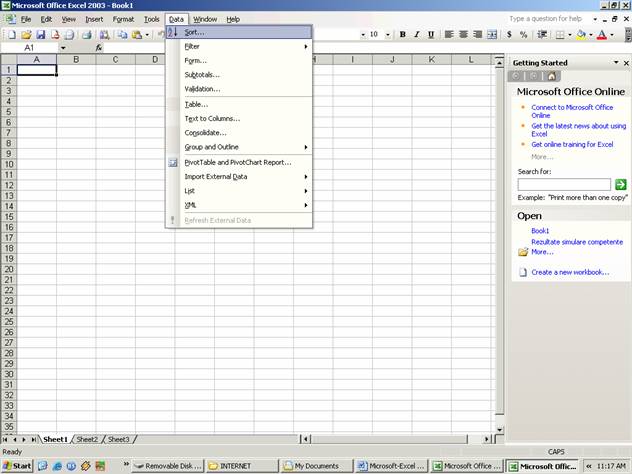
Task: Open the Name Box dropdown arrow
Action: click(63, 48)
